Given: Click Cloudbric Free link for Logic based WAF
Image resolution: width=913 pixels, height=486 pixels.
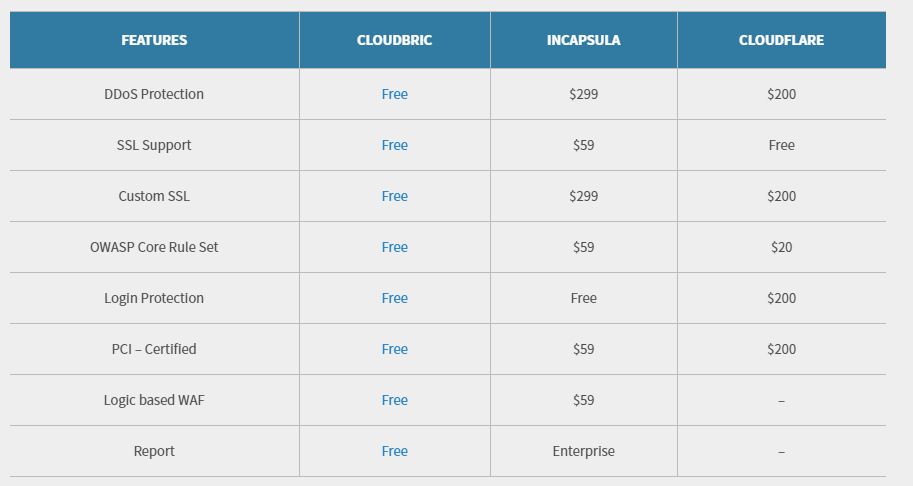Looking at the screenshot, I should pyautogui.click(x=394, y=400).
